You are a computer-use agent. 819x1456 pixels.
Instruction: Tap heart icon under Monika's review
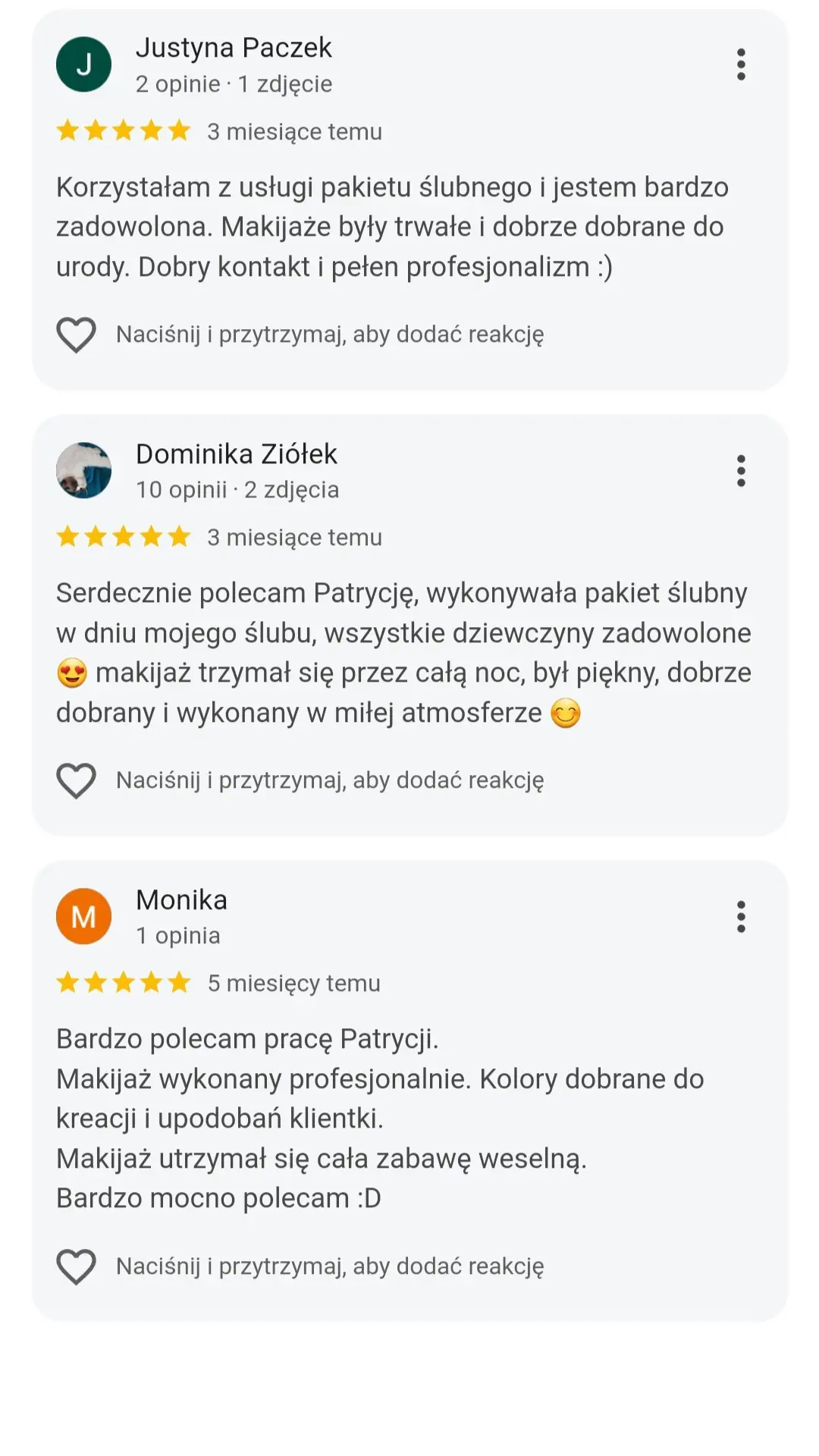pos(77,1266)
